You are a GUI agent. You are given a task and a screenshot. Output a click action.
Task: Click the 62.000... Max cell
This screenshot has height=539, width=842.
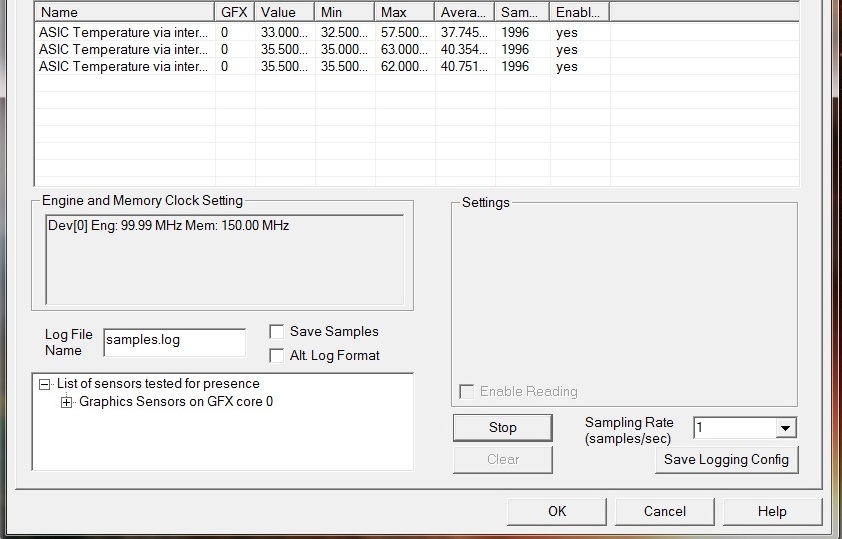[404, 67]
